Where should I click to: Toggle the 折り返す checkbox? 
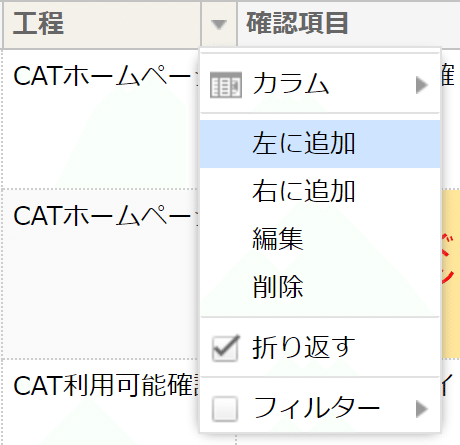(225, 348)
